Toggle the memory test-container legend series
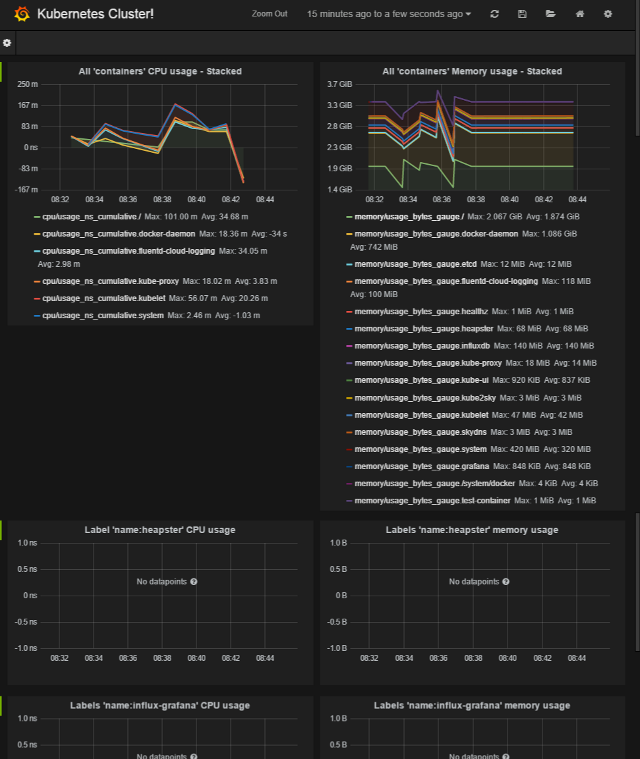This screenshot has width=640, height=759. point(432,501)
